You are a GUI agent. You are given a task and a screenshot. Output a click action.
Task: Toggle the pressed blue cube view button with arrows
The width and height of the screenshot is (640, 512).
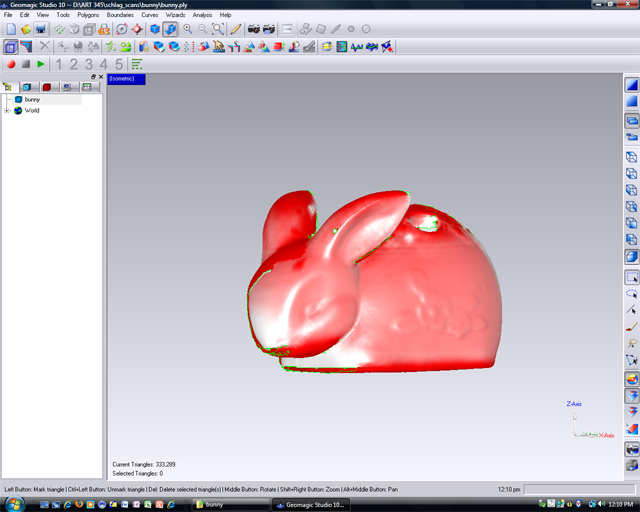tap(170, 29)
